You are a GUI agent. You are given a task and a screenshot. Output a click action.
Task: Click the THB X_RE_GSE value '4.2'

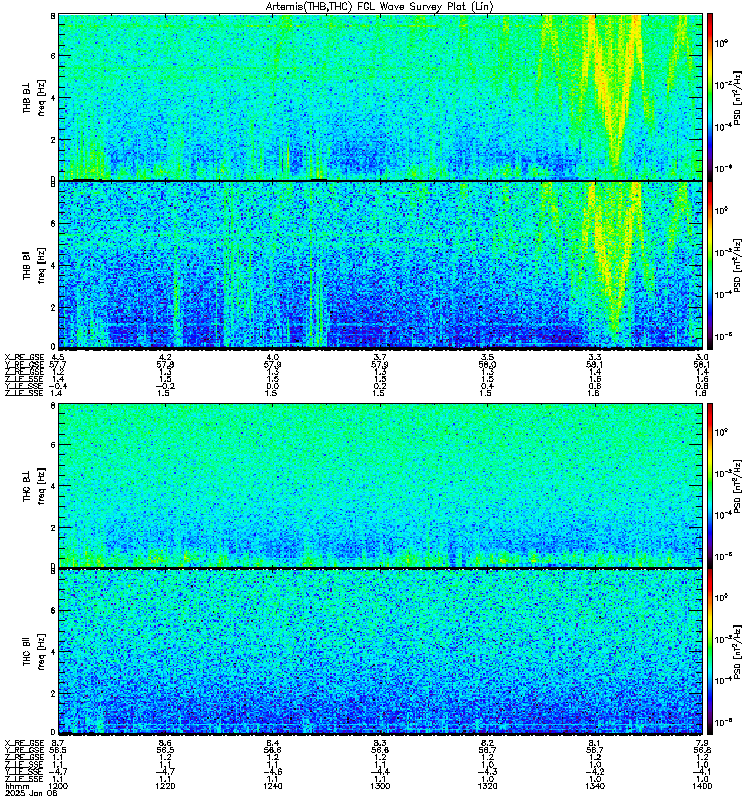tap(165, 357)
